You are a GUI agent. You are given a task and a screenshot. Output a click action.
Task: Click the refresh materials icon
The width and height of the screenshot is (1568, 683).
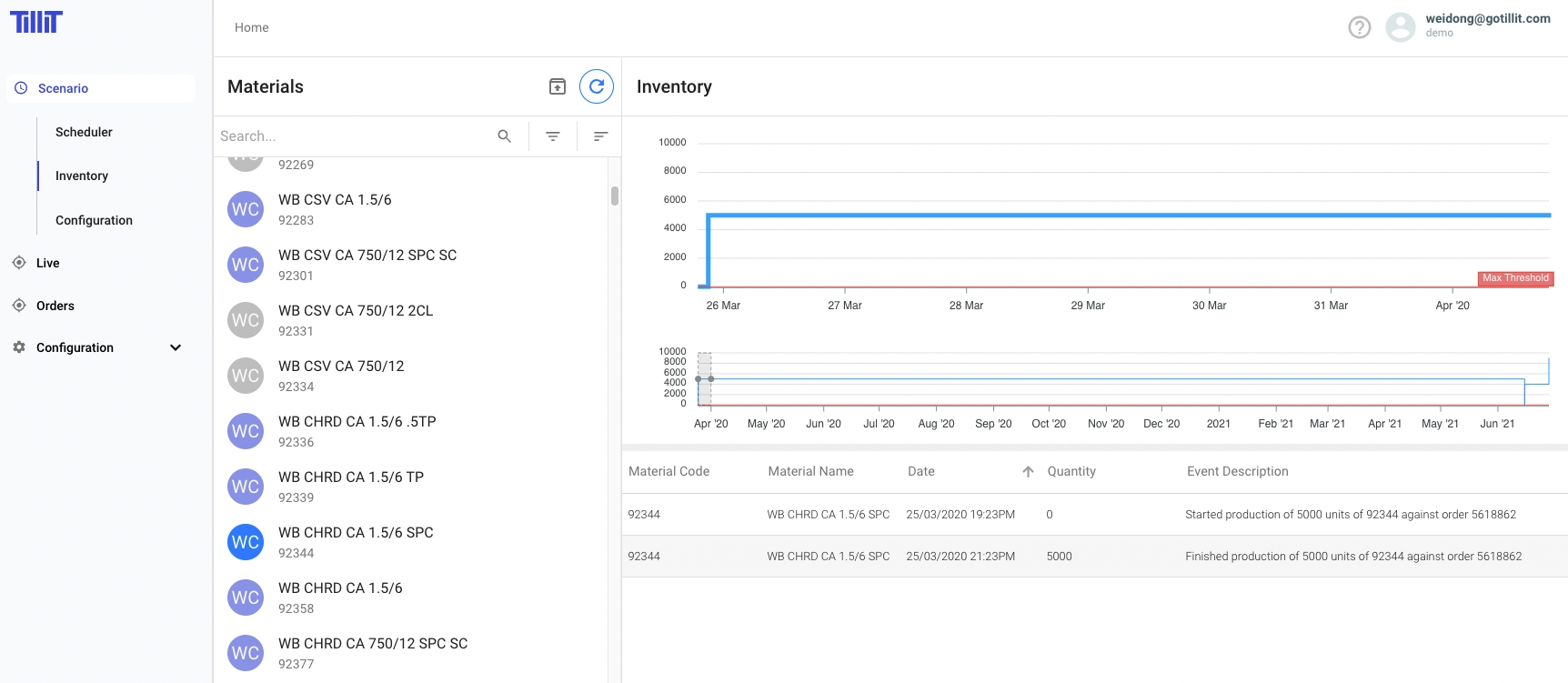click(597, 86)
